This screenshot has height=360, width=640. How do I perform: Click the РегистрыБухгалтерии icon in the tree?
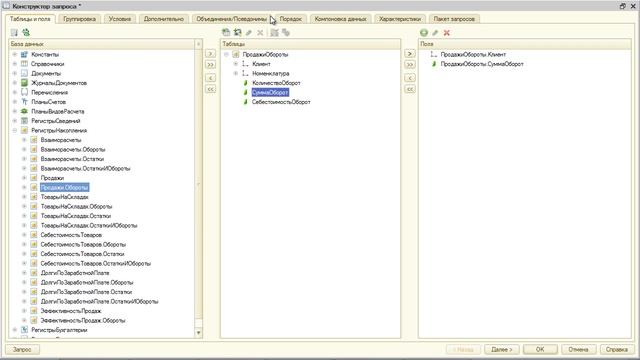24,330
